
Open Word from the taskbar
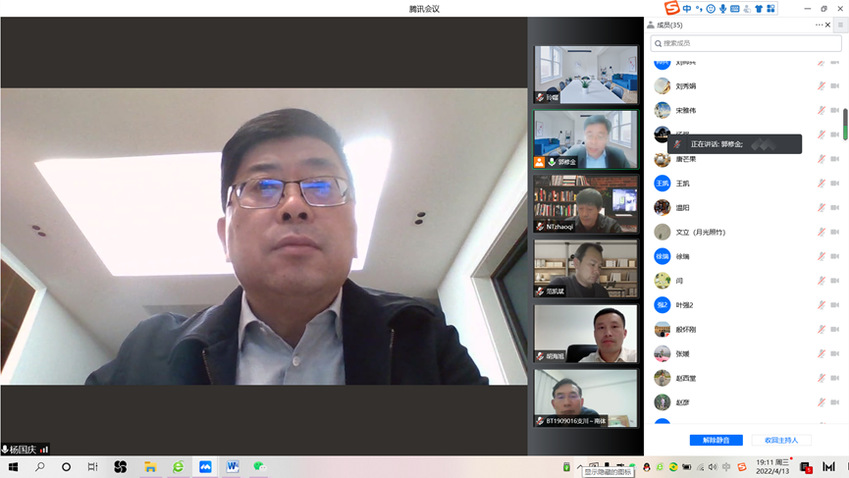tap(233, 467)
